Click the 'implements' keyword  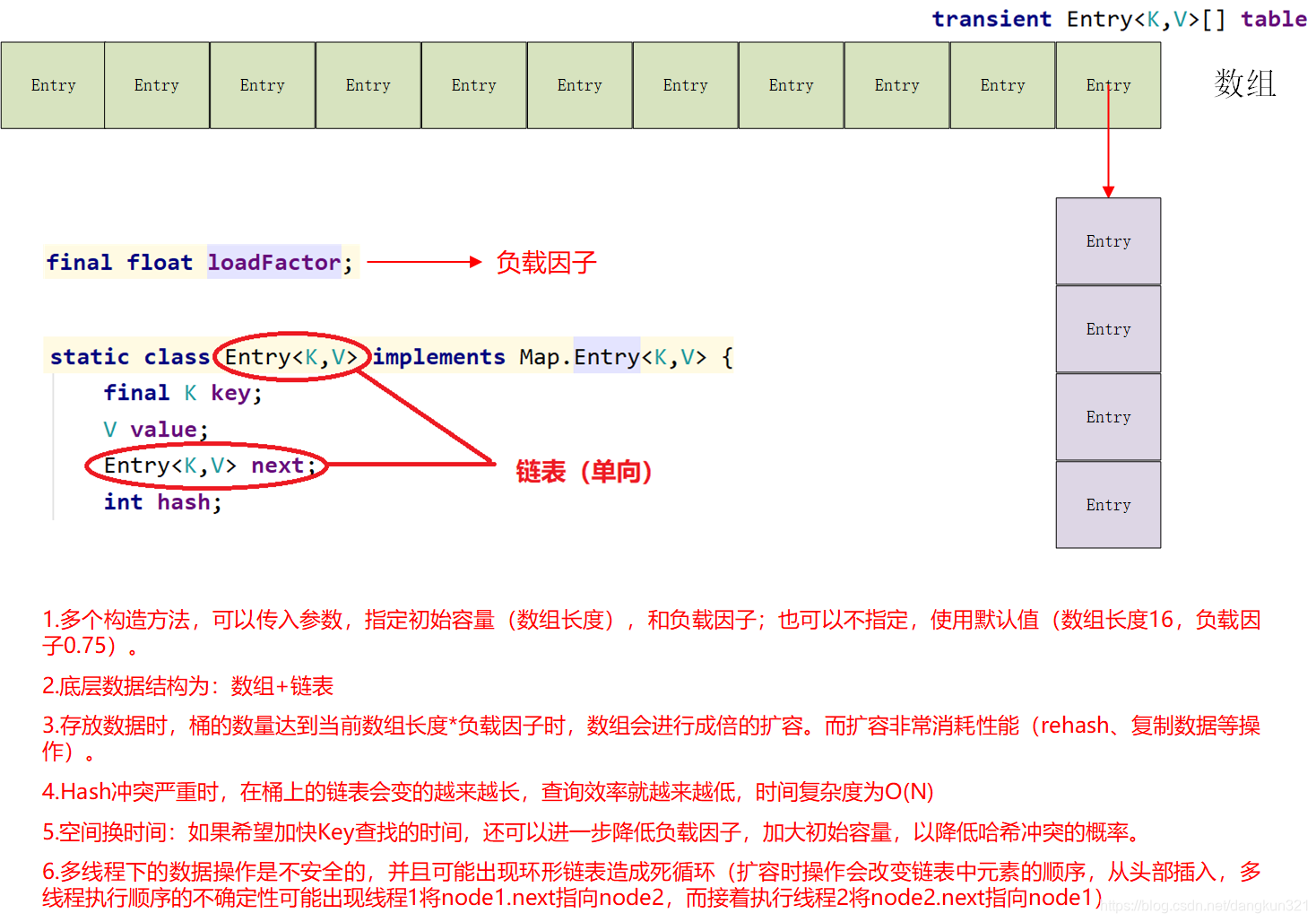point(439,357)
